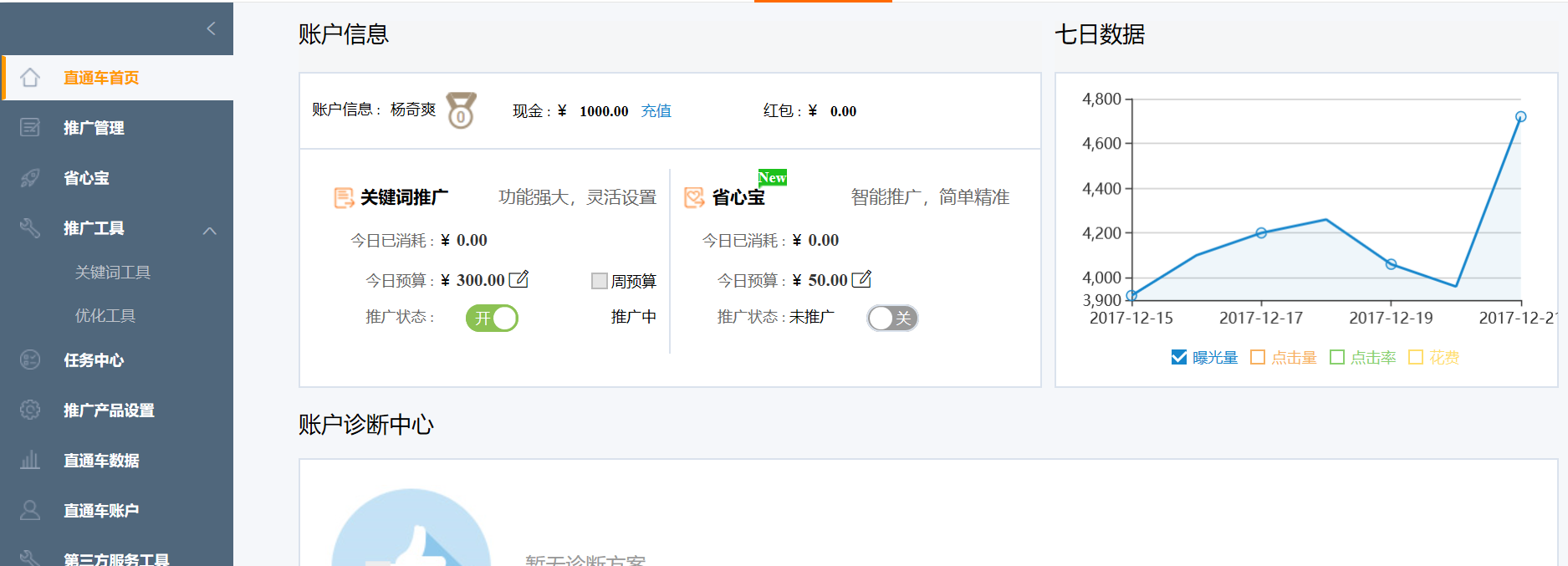Screen dimensions: 1568x566
Task: Turn on the 省心宝 关 switch
Action: point(892,319)
